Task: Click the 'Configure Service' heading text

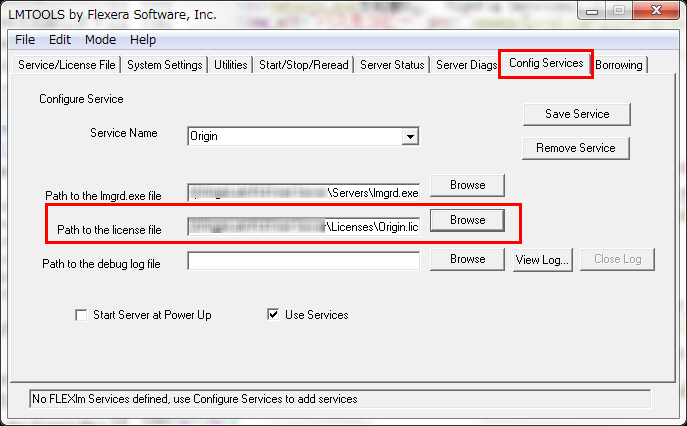Action: [81, 99]
